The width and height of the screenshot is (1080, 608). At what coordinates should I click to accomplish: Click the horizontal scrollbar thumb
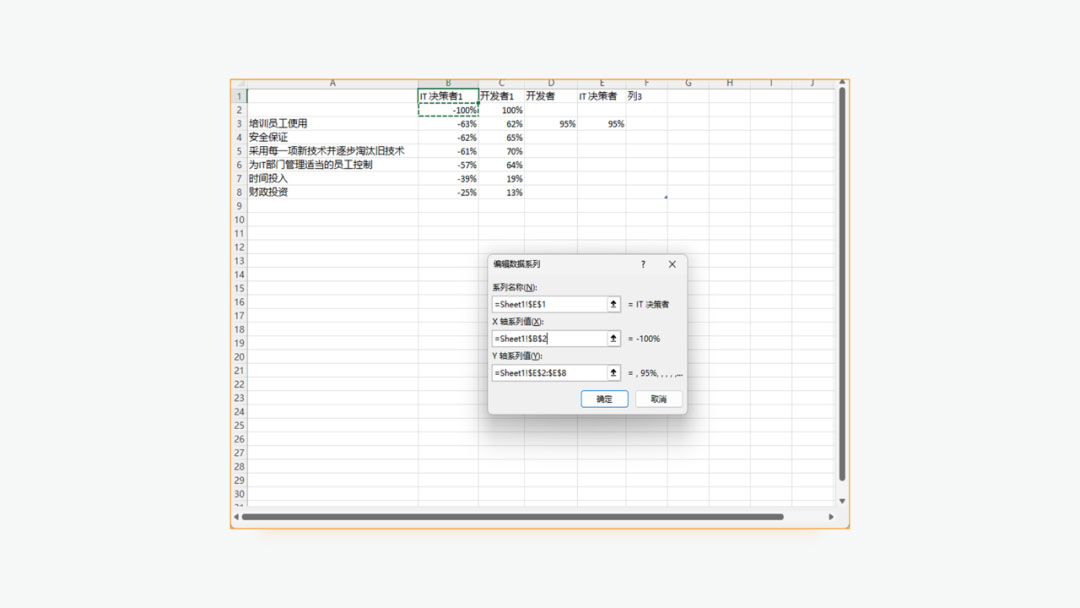(513, 516)
